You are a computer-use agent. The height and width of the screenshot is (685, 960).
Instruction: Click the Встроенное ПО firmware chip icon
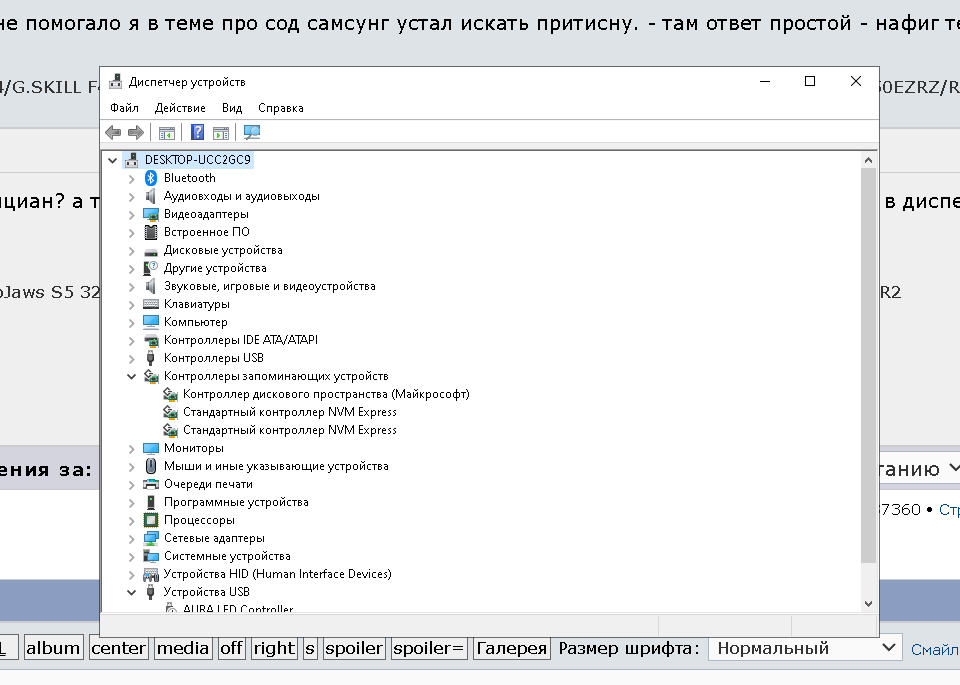point(151,232)
